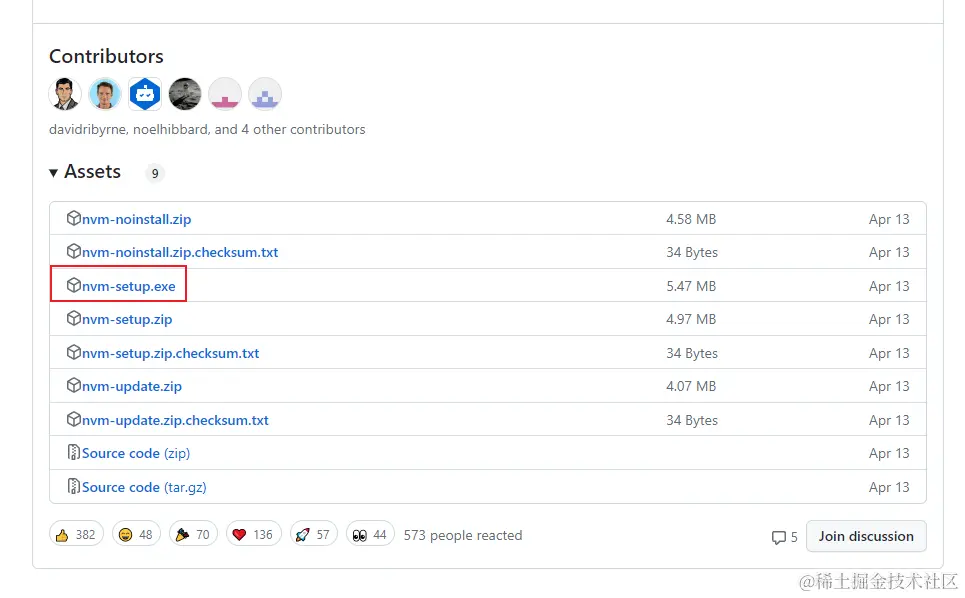965x598 pixels.
Task: Click package icon beside nvm-update.zip
Action: click(73, 385)
